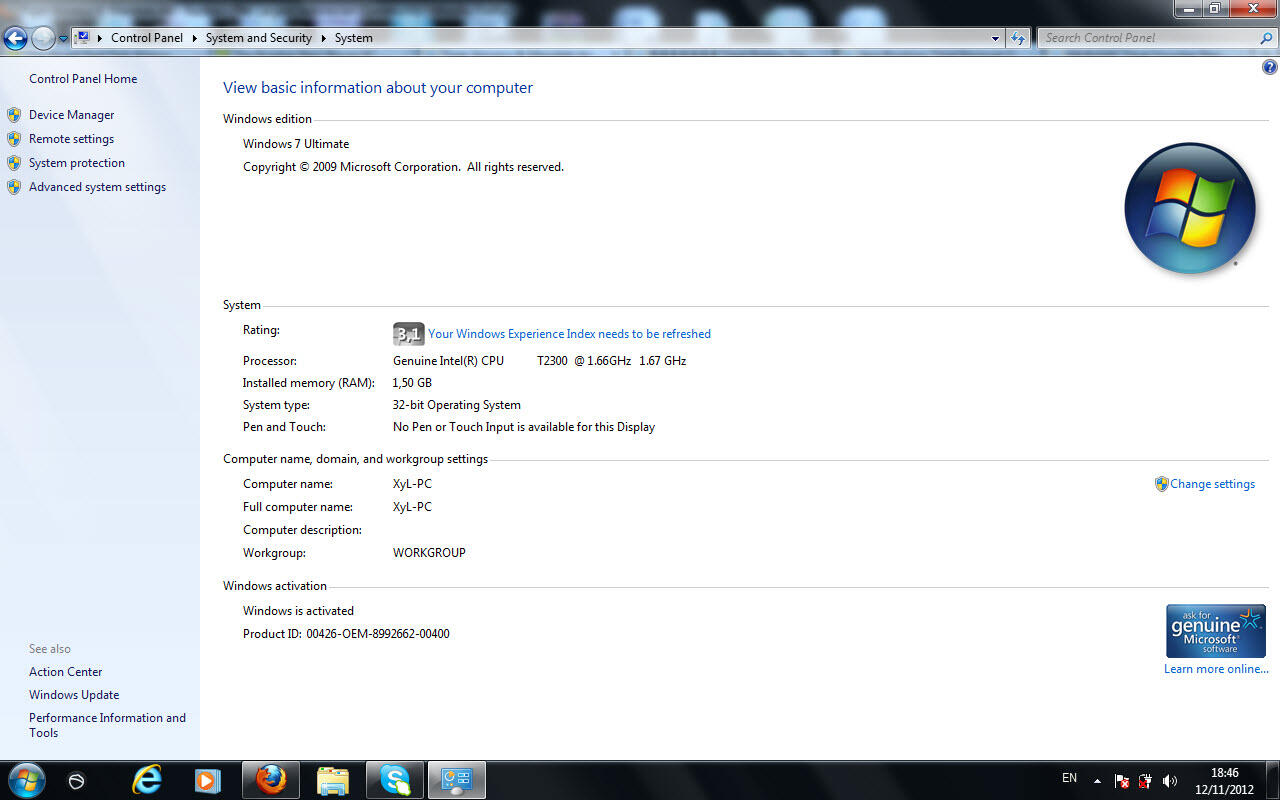This screenshot has width=1280, height=800.
Task: Expand arrow before Control Panel breadcrumb
Action: pos(100,38)
